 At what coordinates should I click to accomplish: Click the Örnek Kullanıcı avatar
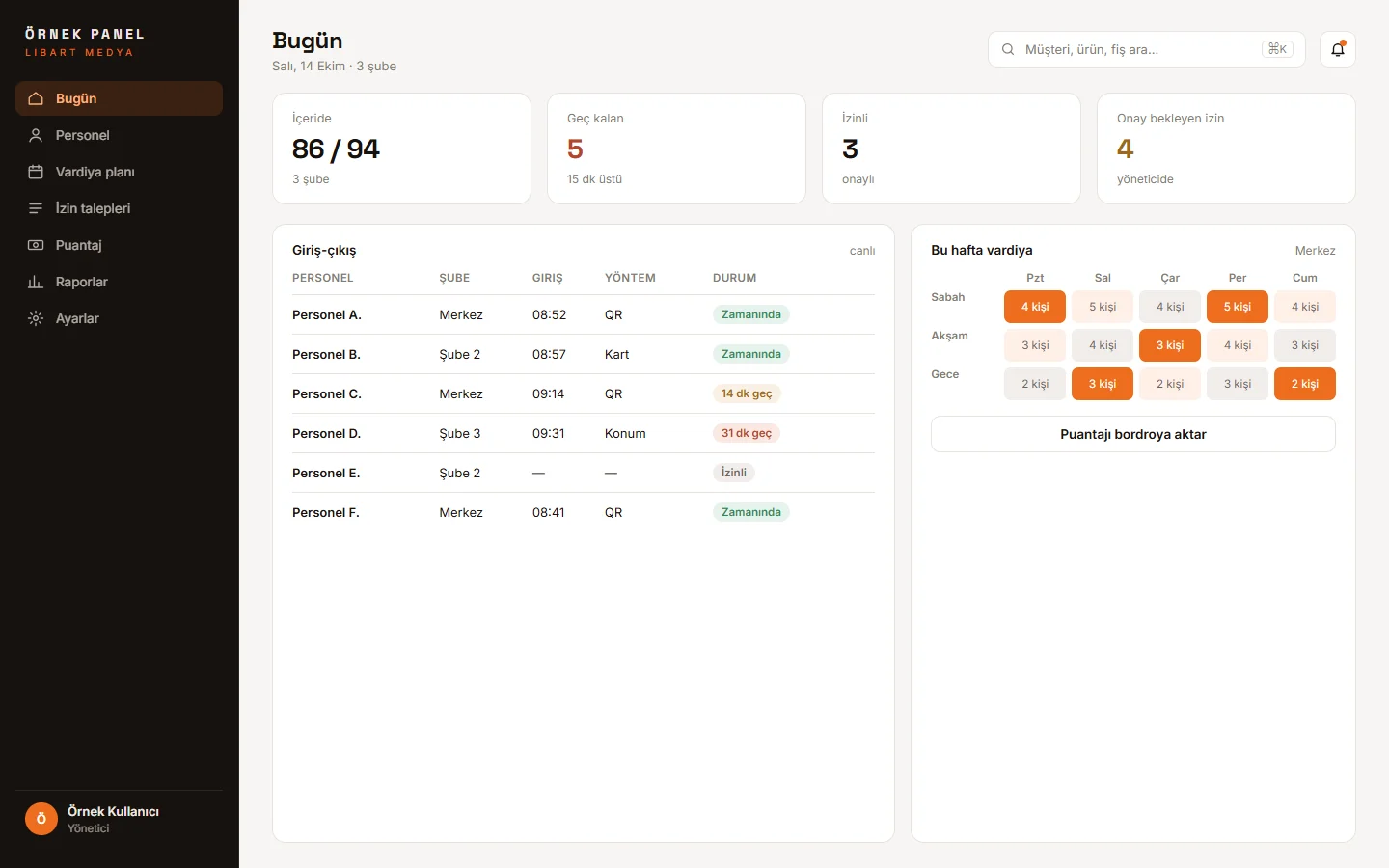41,819
